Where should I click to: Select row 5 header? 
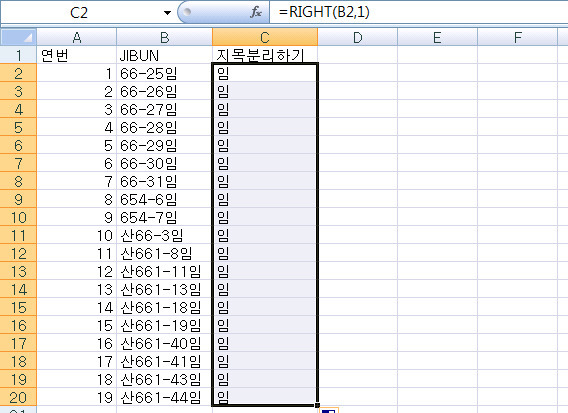18,127
